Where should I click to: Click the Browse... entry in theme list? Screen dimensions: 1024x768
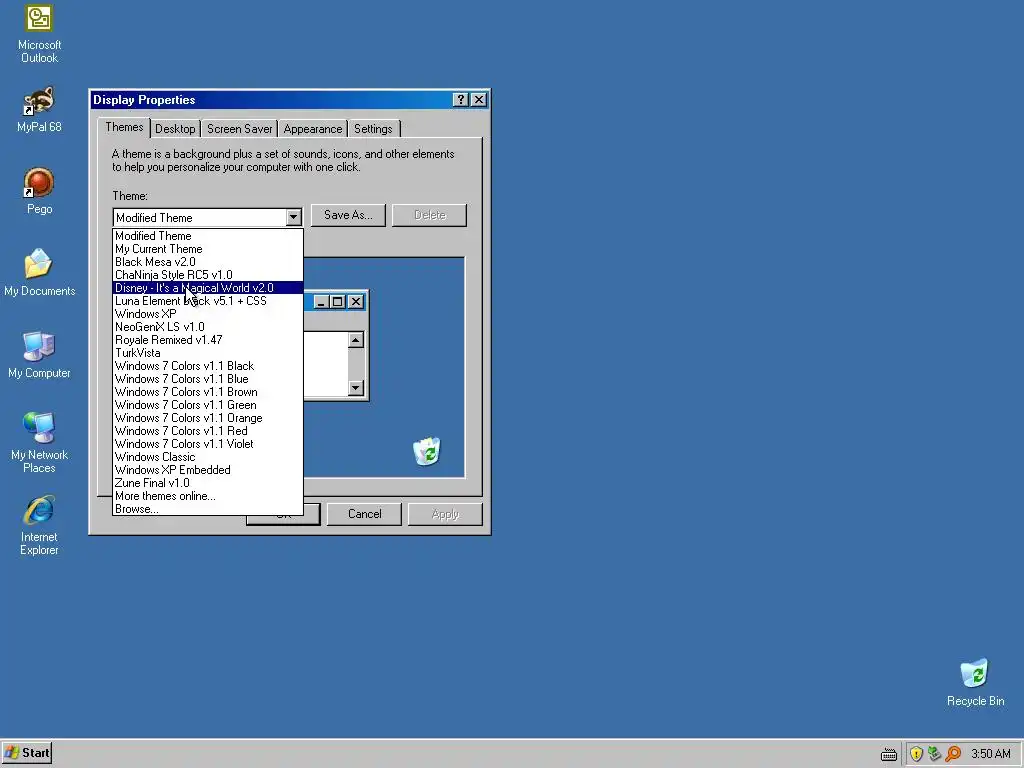[208, 509]
